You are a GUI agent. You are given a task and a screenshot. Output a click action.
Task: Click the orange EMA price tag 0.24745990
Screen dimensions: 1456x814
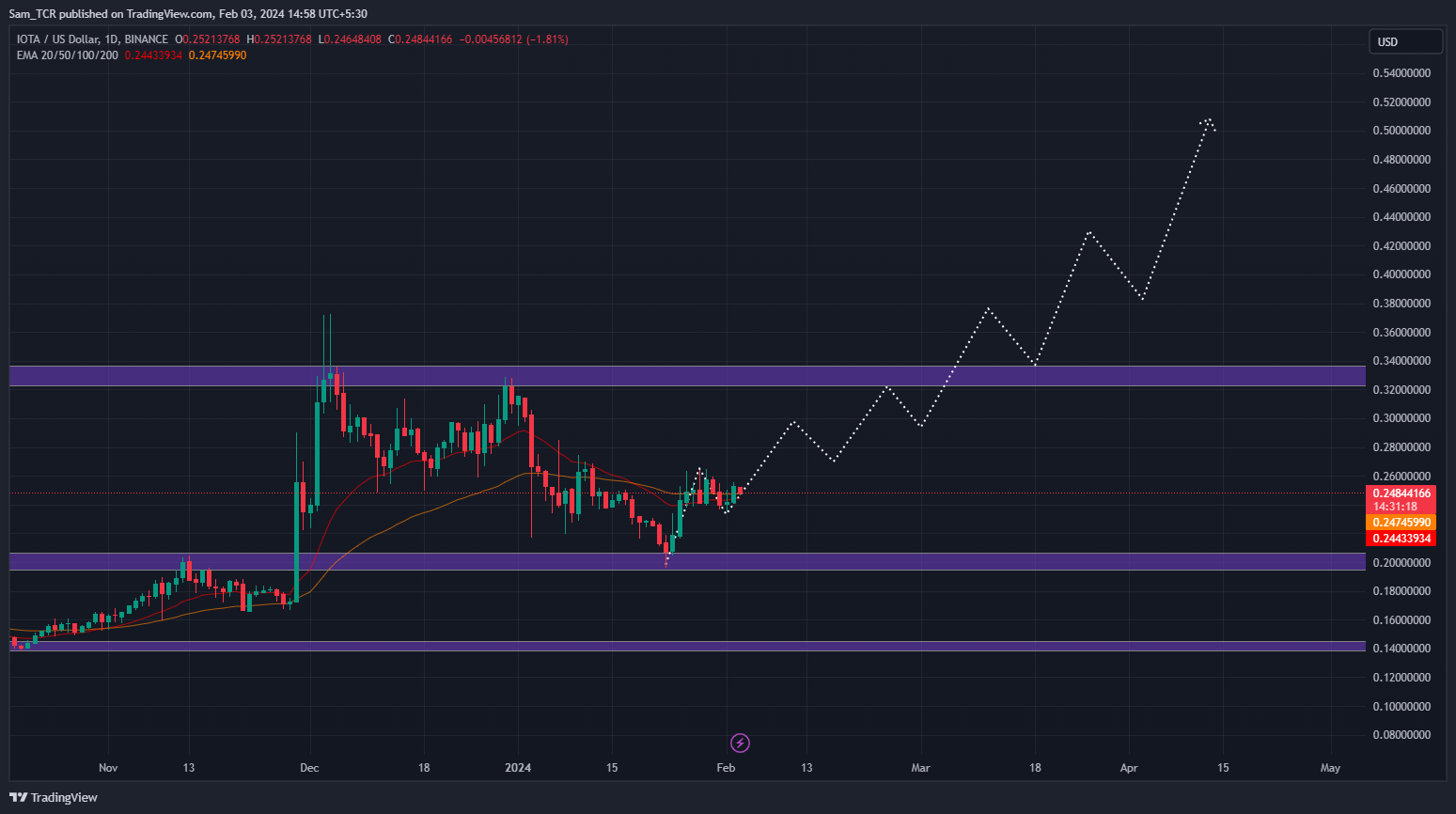(1401, 523)
